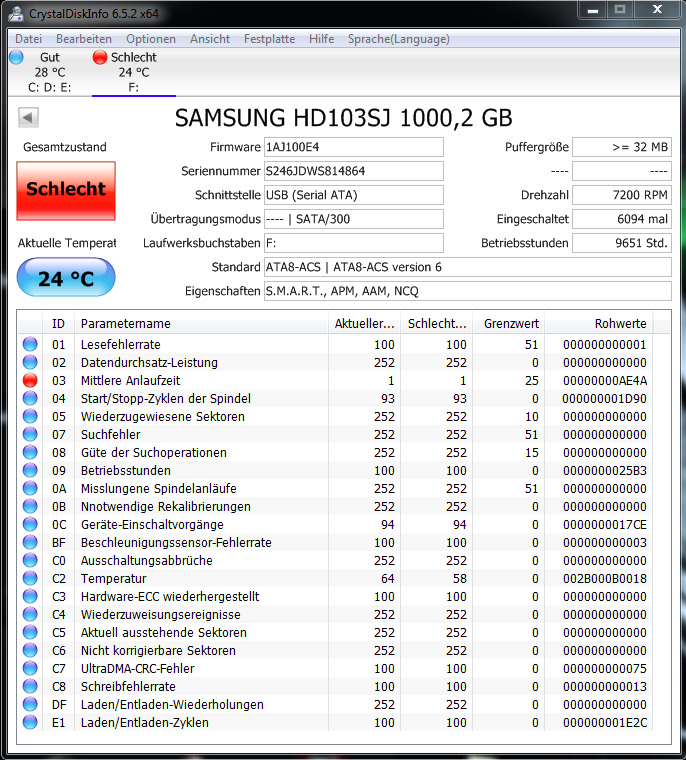Click status orb for Aktuell ausstehende Sektoren
Image resolution: width=686 pixels, height=760 pixels.
coord(30,633)
